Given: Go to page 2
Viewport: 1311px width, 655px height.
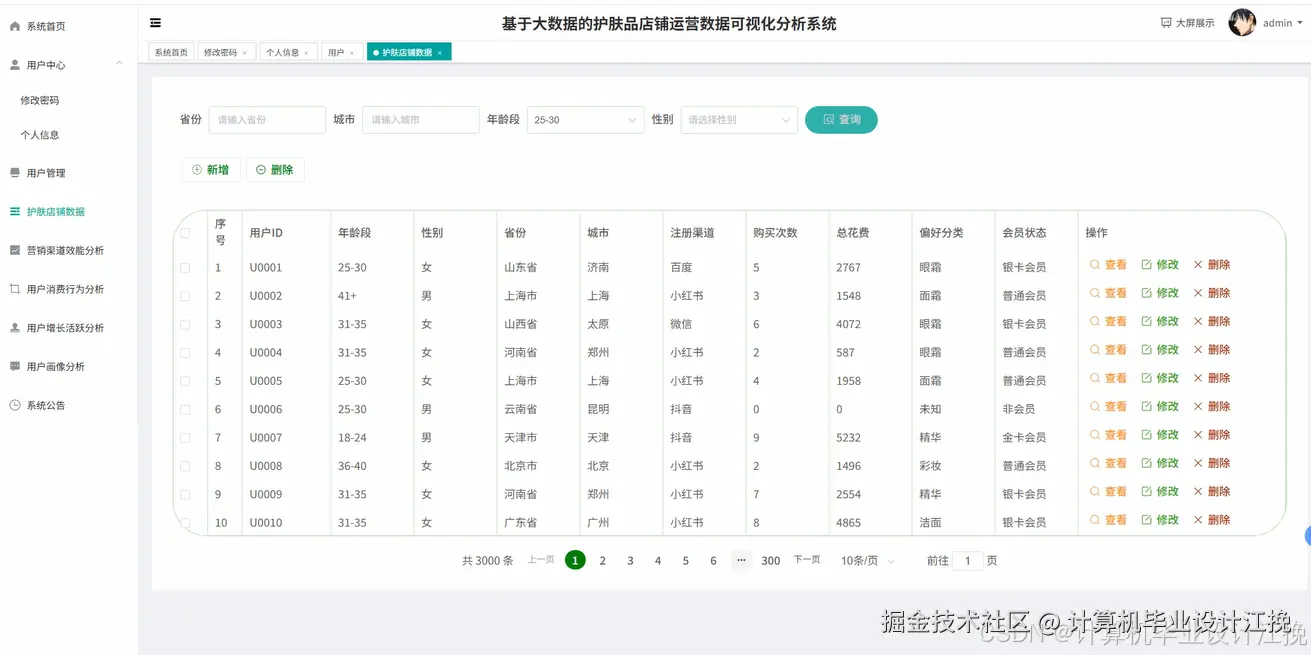Looking at the screenshot, I should [x=602, y=561].
